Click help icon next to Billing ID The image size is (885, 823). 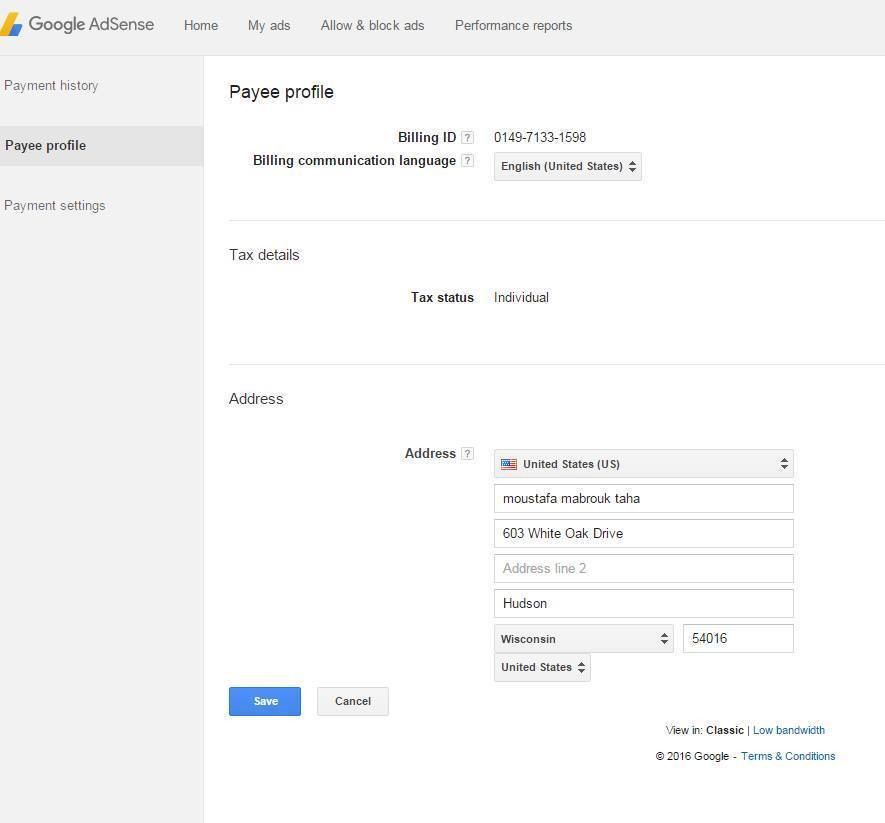[x=467, y=138]
